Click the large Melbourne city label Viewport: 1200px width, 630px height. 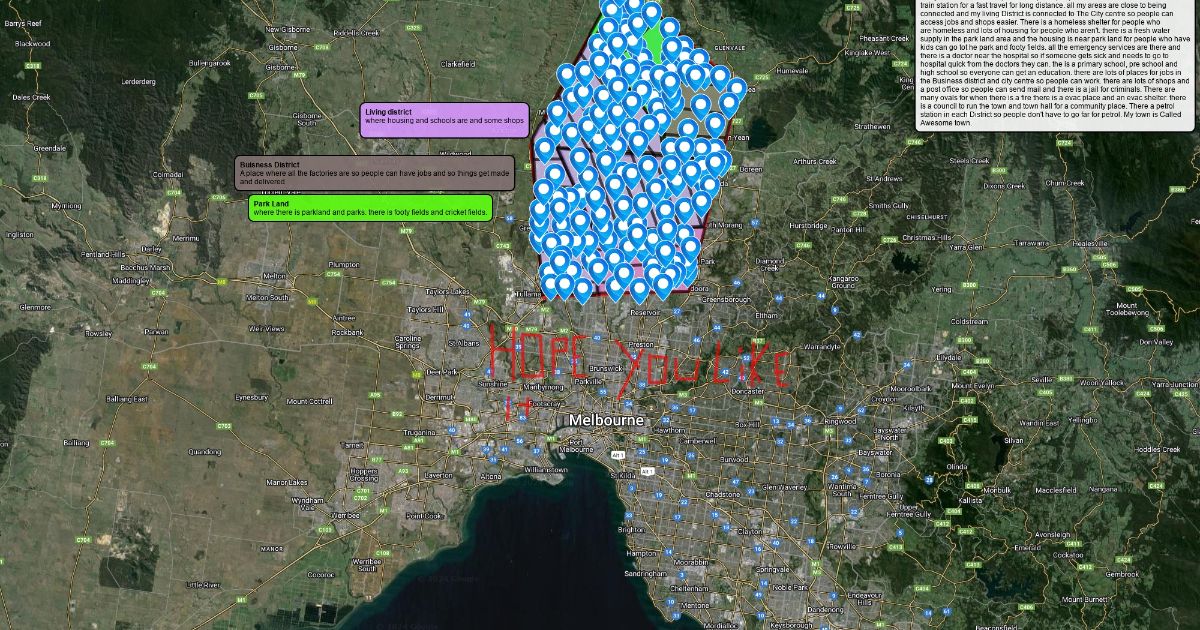(x=606, y=421)
